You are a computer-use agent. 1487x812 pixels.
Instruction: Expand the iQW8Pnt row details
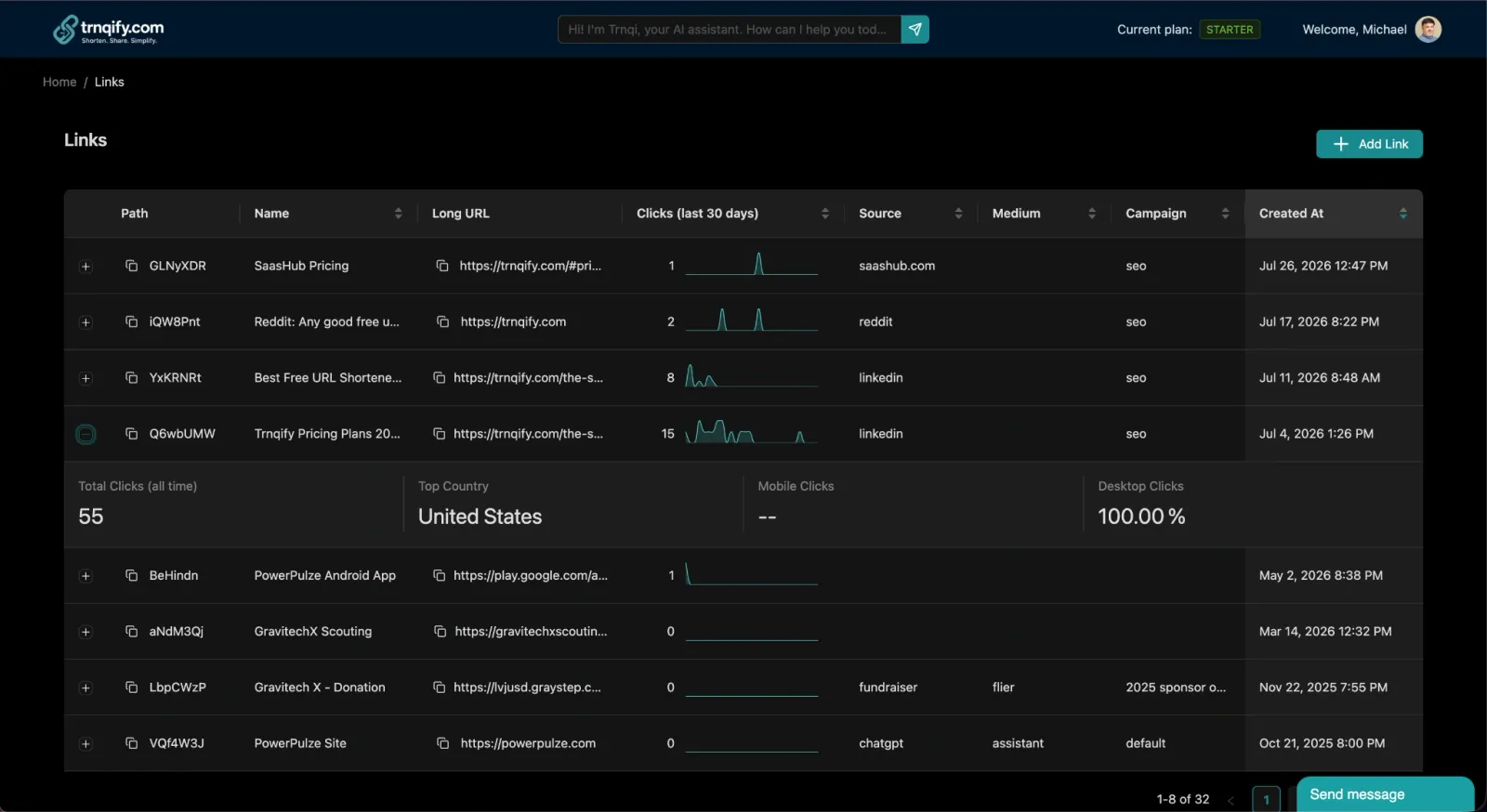(x=86, y=322)
